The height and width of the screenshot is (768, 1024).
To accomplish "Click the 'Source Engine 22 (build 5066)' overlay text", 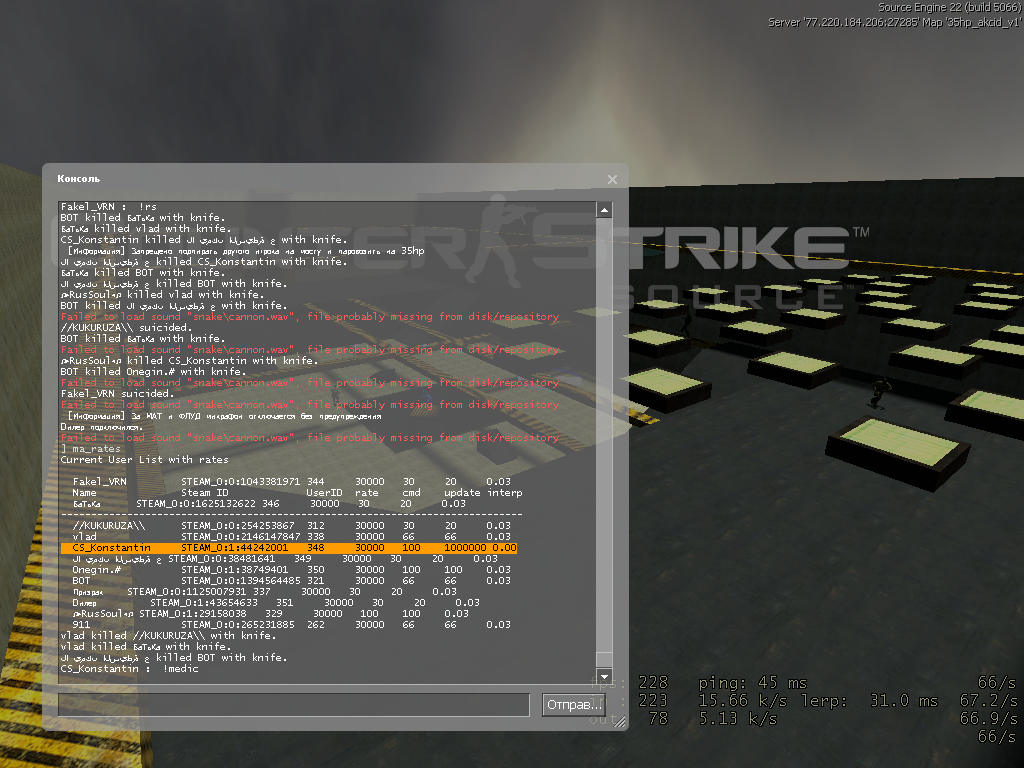I will tap(950, 7).
